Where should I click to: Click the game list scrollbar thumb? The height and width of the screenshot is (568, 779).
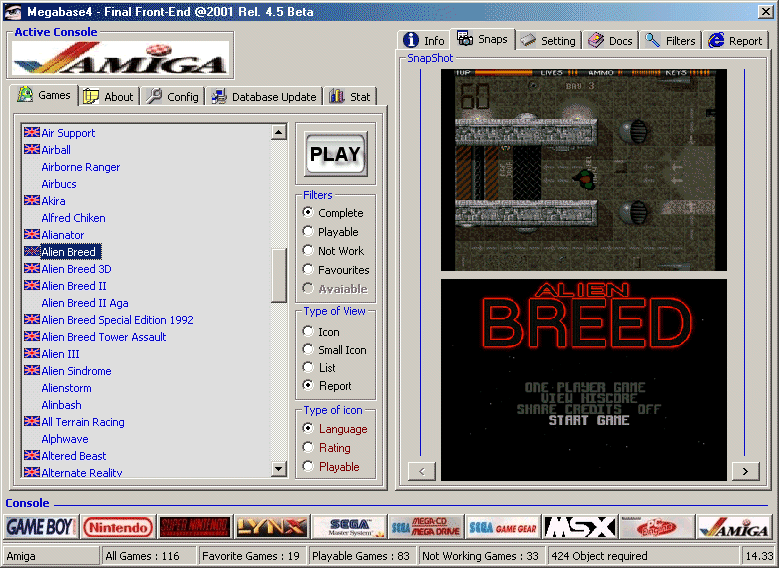point(279,275)
